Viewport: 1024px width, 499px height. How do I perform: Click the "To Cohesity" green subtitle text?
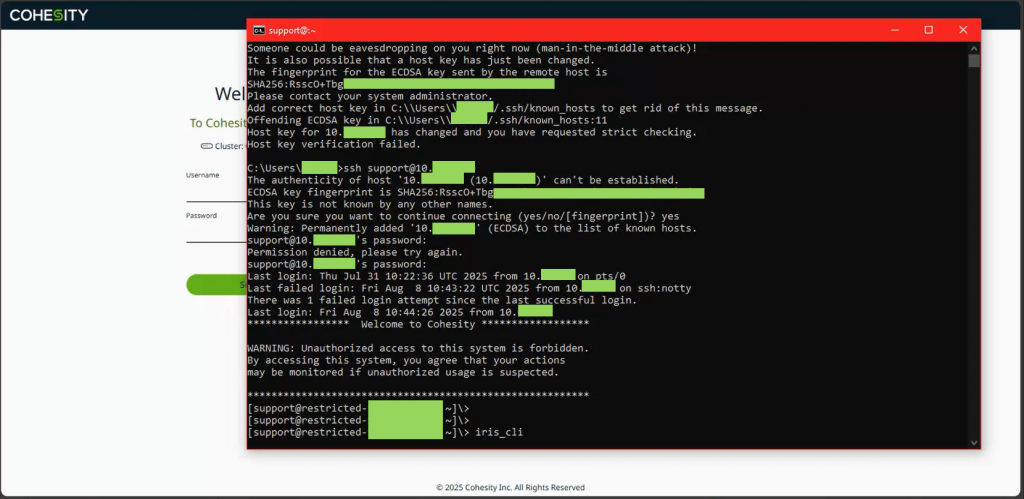[218, 123]
